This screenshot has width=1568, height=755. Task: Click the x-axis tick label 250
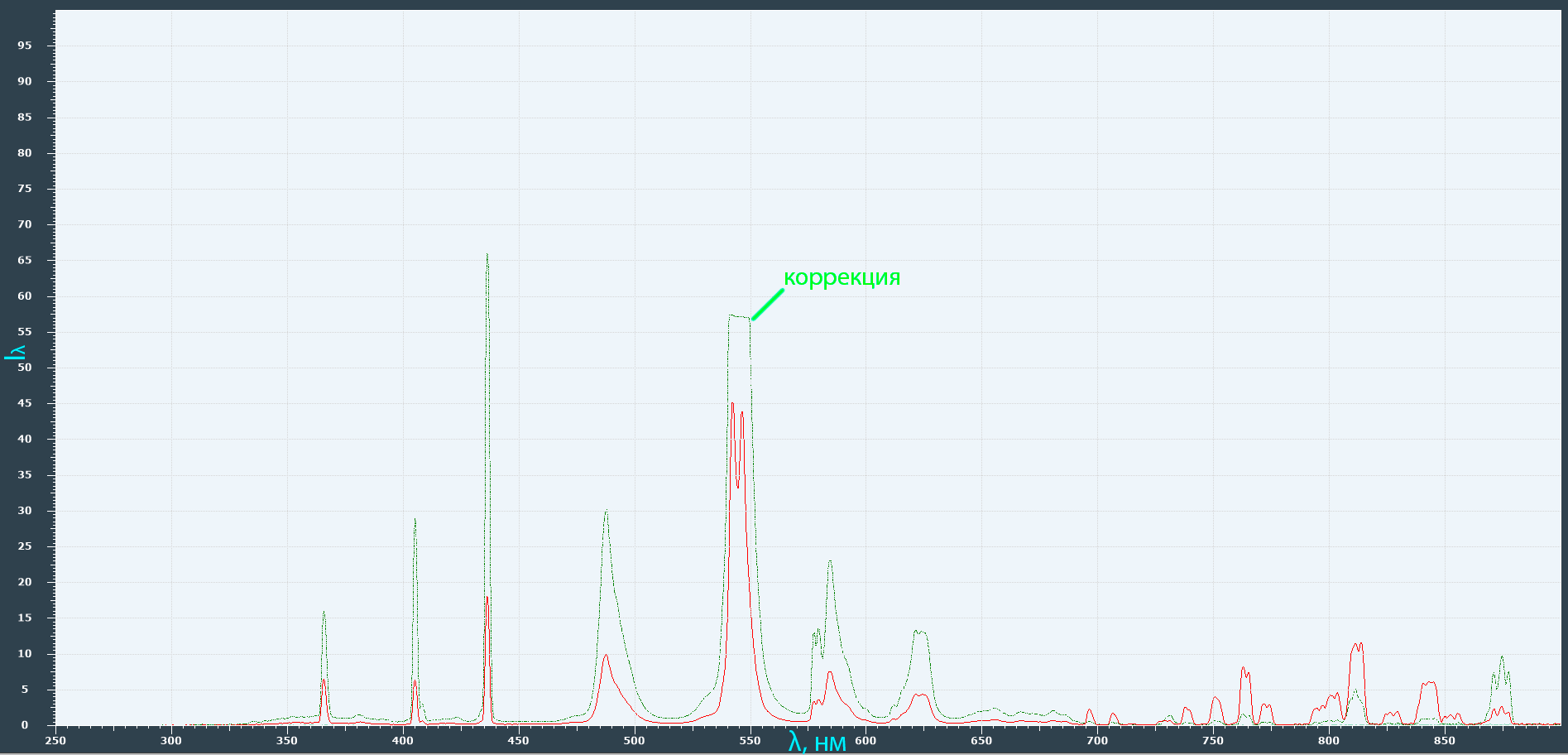55,741
